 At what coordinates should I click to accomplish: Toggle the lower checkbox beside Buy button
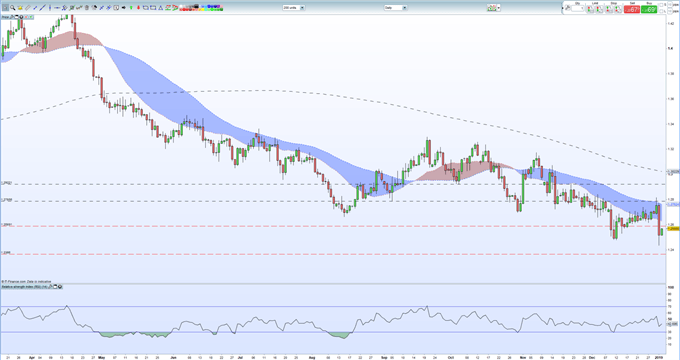tap(661, 11)
